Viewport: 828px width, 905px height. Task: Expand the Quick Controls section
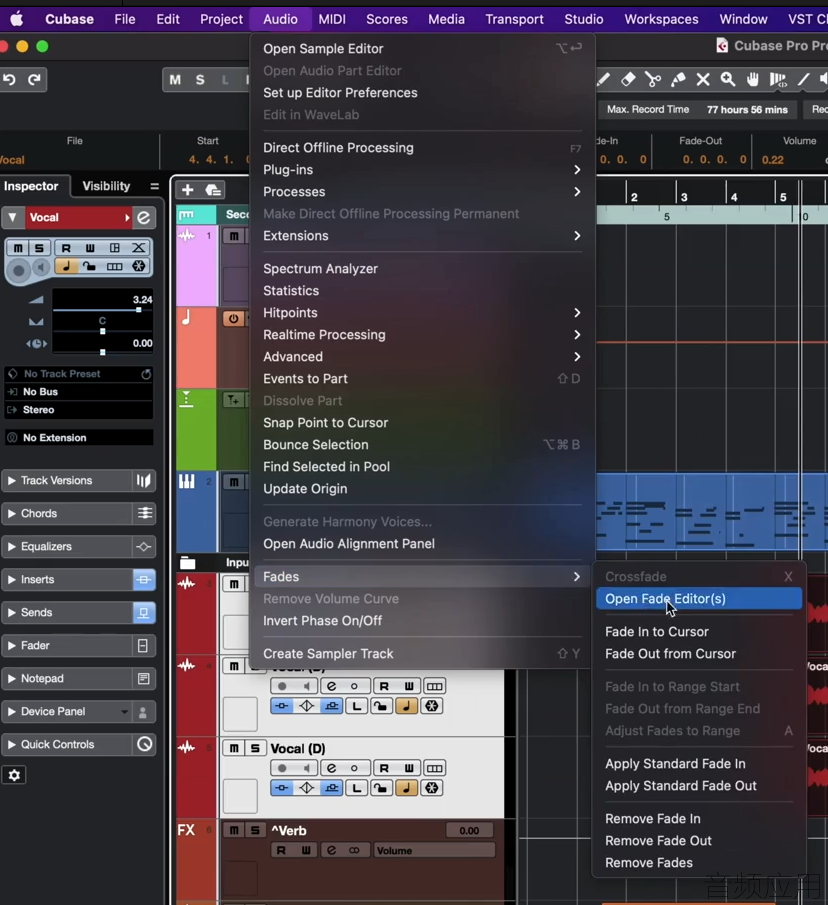(11, 745)
